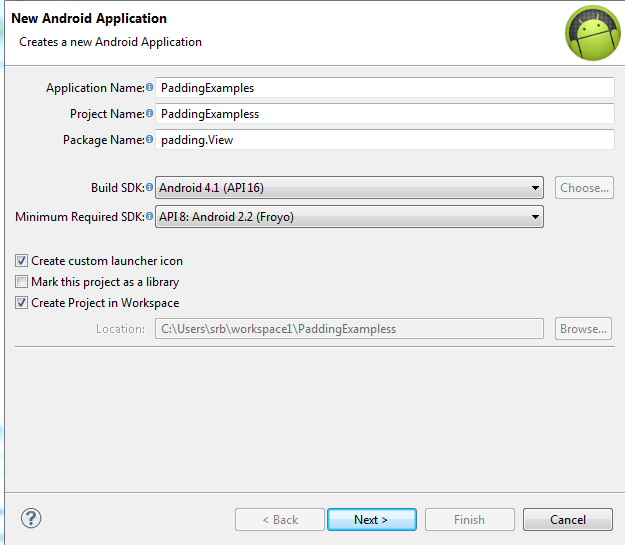625x545 pixels.
Task: Click the Location path field
Action: [349, 329]
